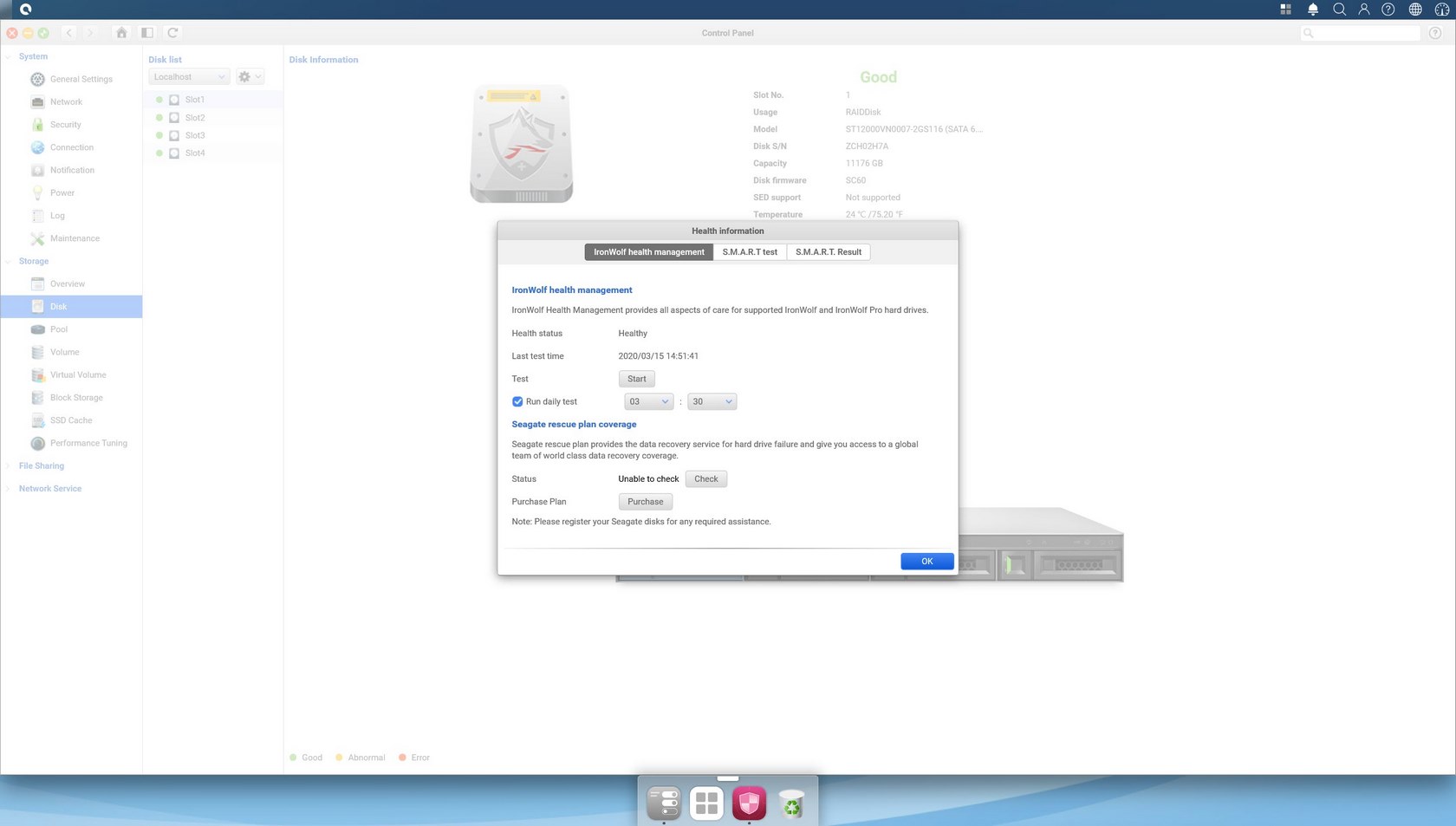1456x826 pixels.
Task: Select the Volume icon under Storage
Action: [x=37, y=352]
